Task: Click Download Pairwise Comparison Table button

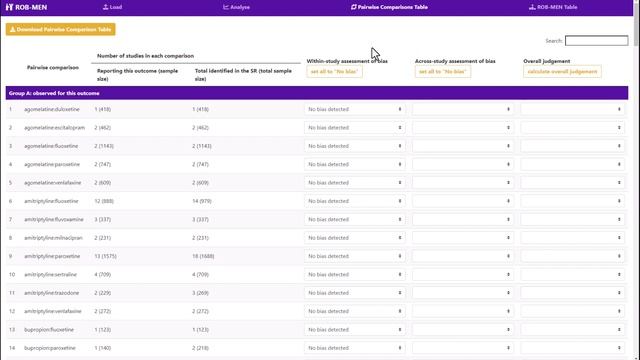Action: pos(60,29)
